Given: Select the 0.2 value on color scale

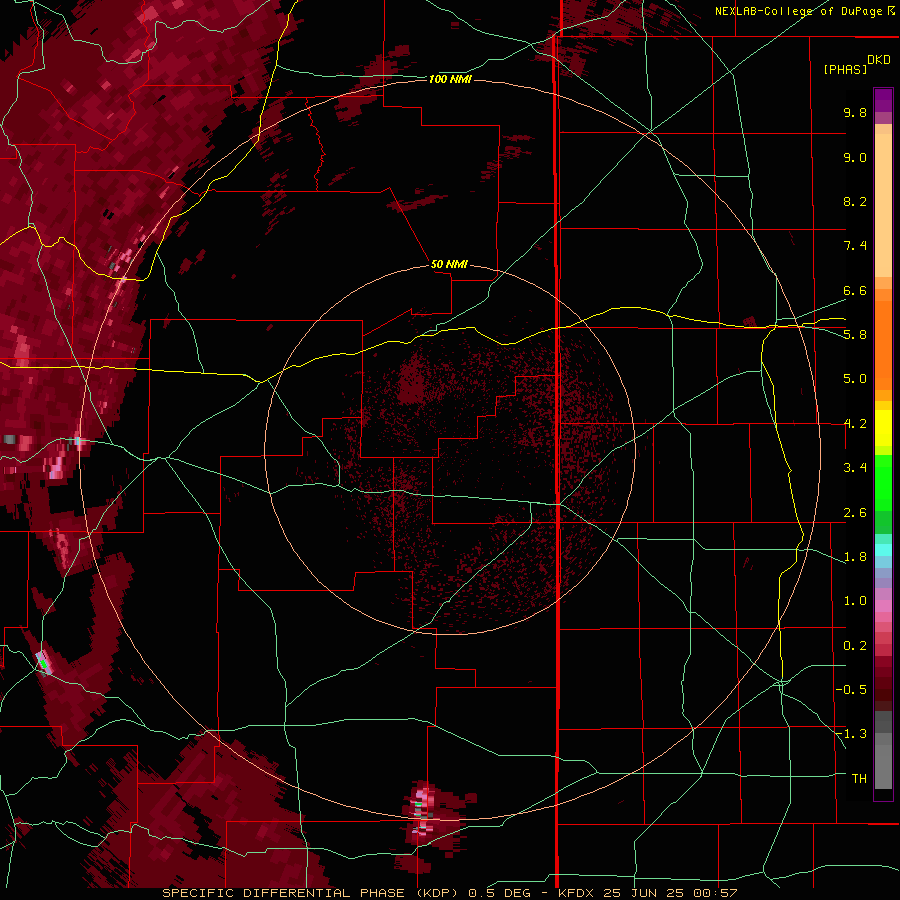Looking at the screenshot, I should tap(855, 646).
